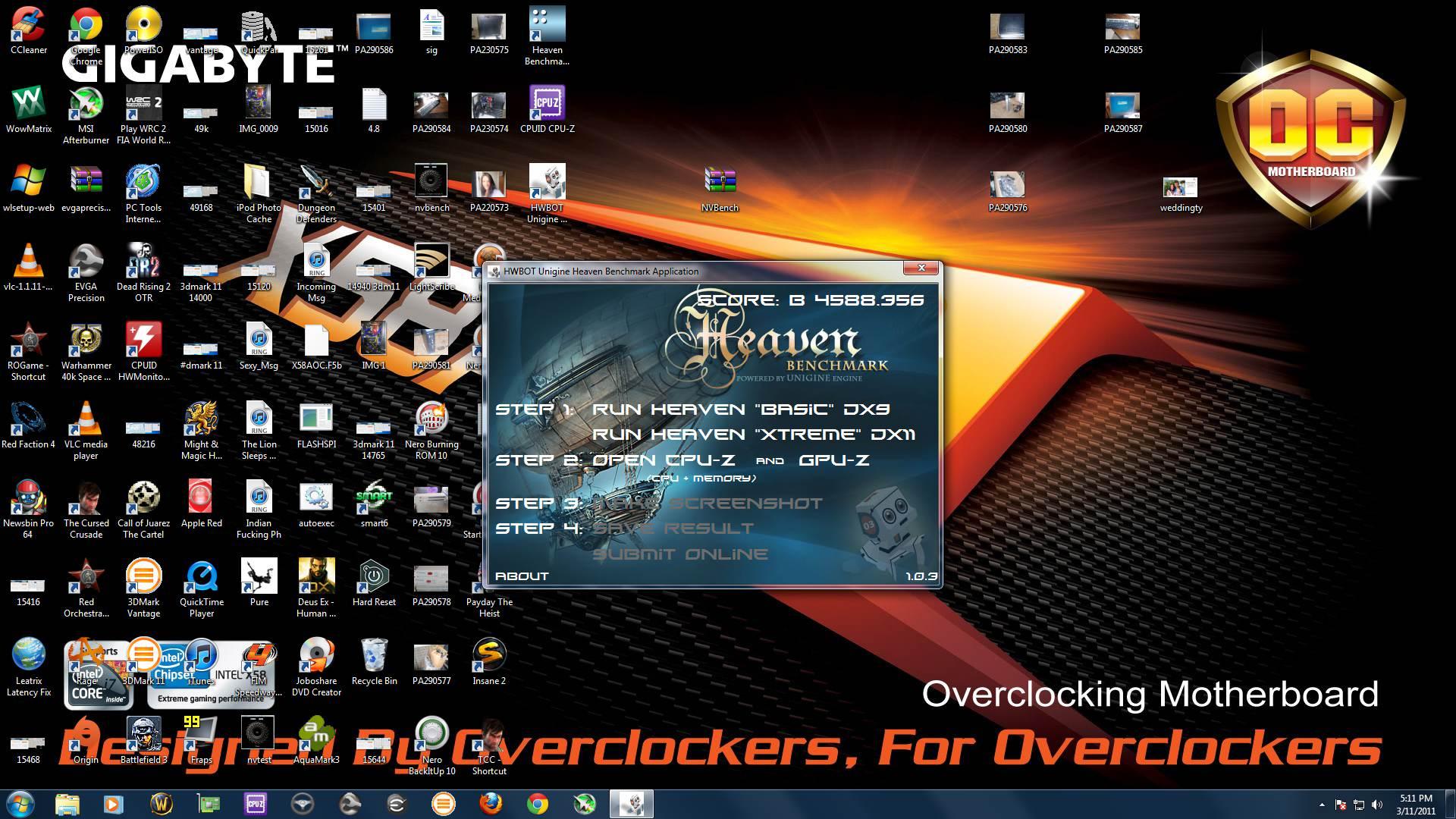Select the EVGA Precision desktop shortcut

[x=86, y=273]
